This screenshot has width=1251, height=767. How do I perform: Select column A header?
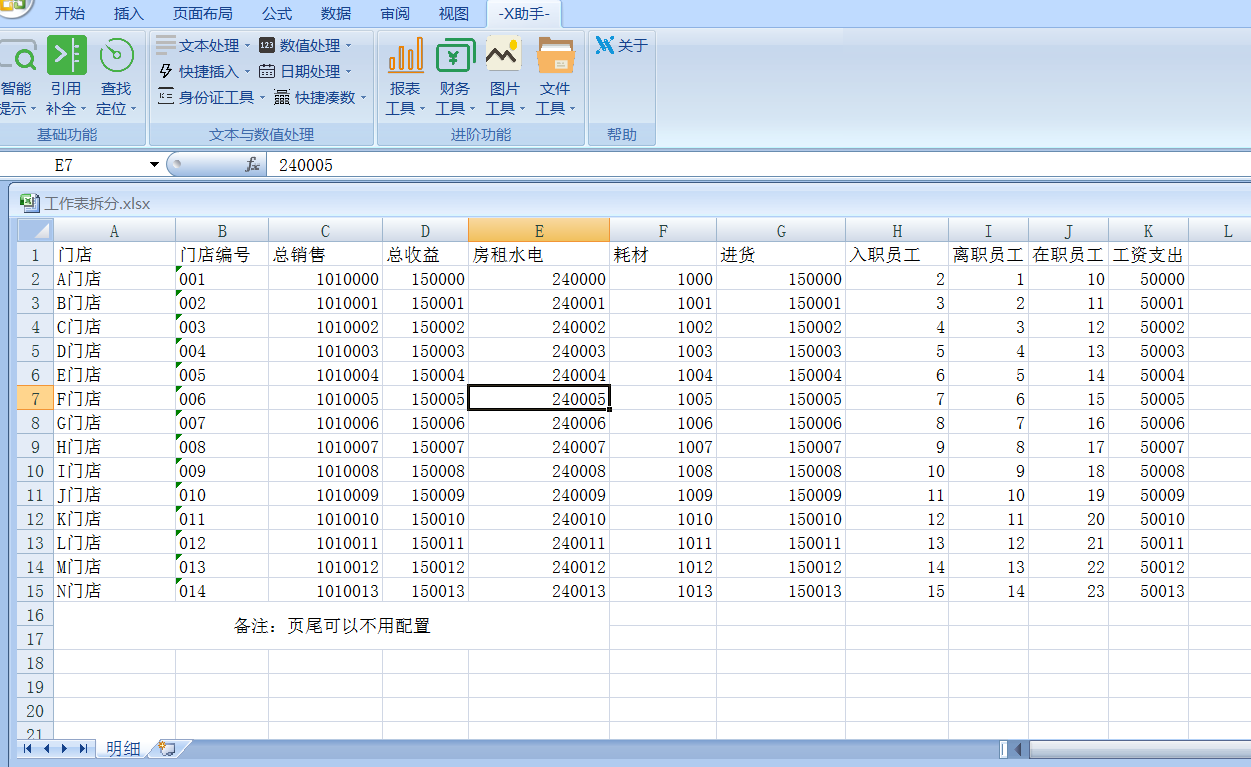click(114, 231)
